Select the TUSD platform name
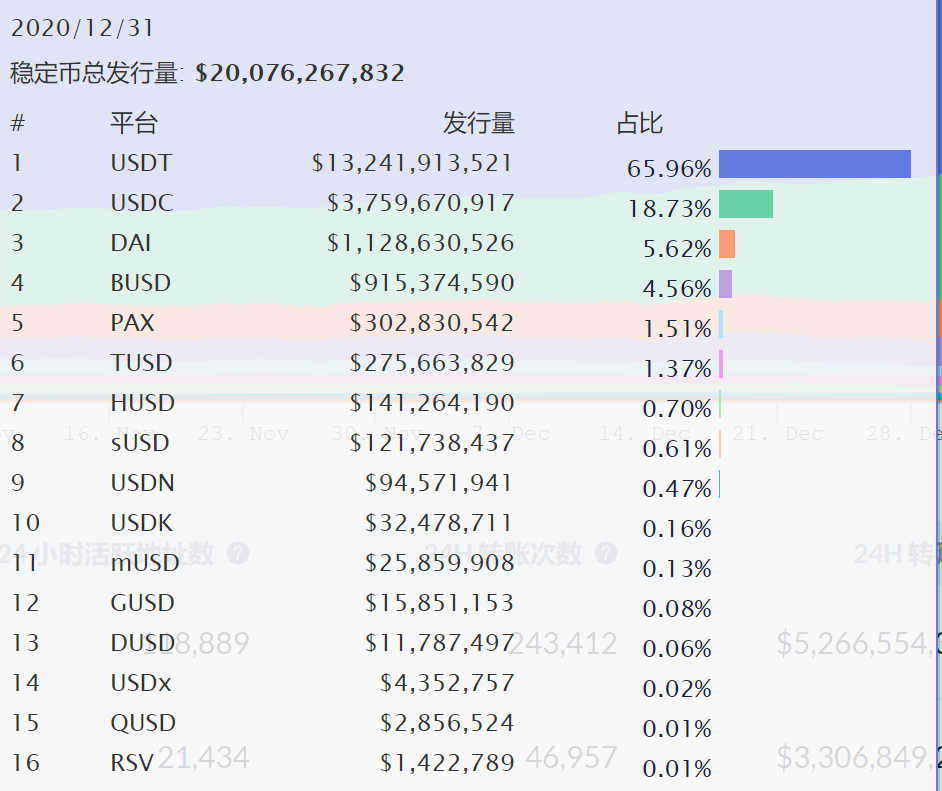 (141, 363)
